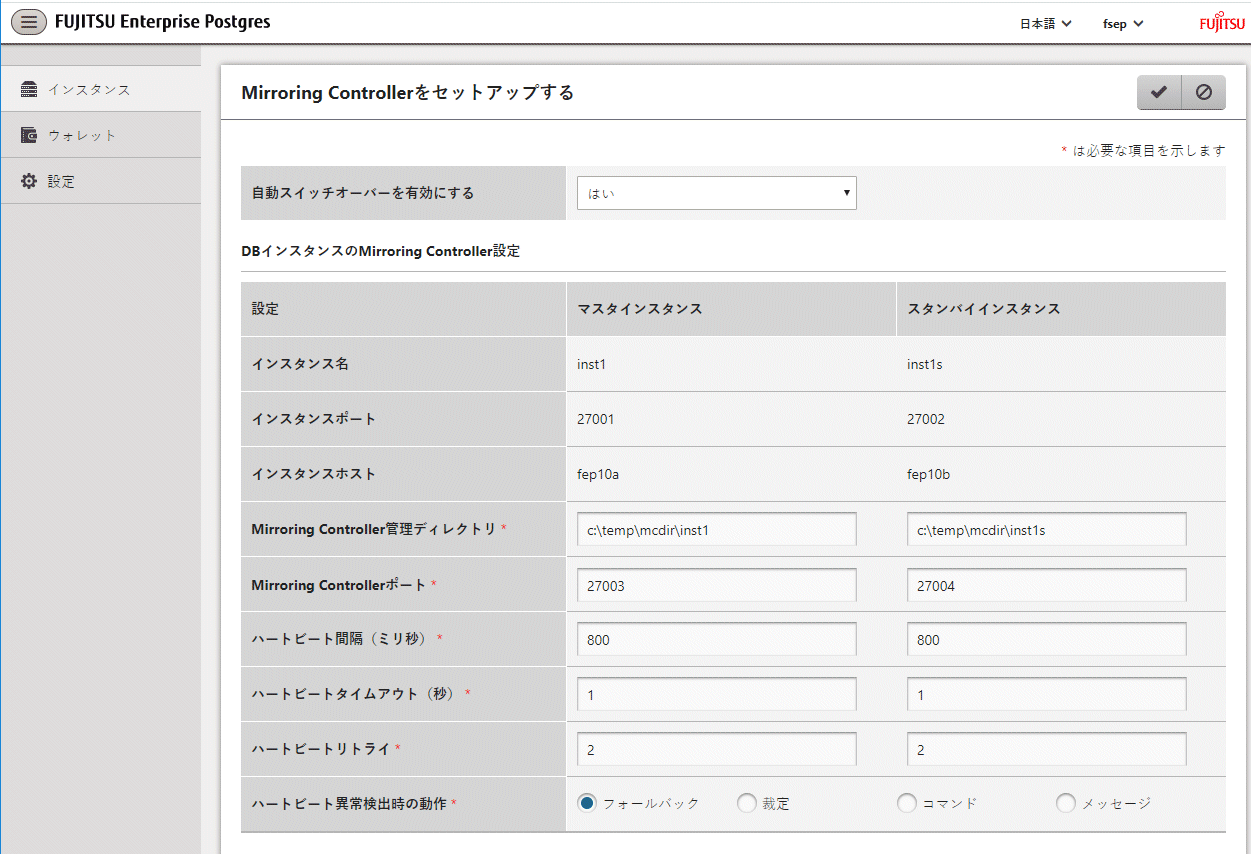Click the master instance host fep10a

598,474
